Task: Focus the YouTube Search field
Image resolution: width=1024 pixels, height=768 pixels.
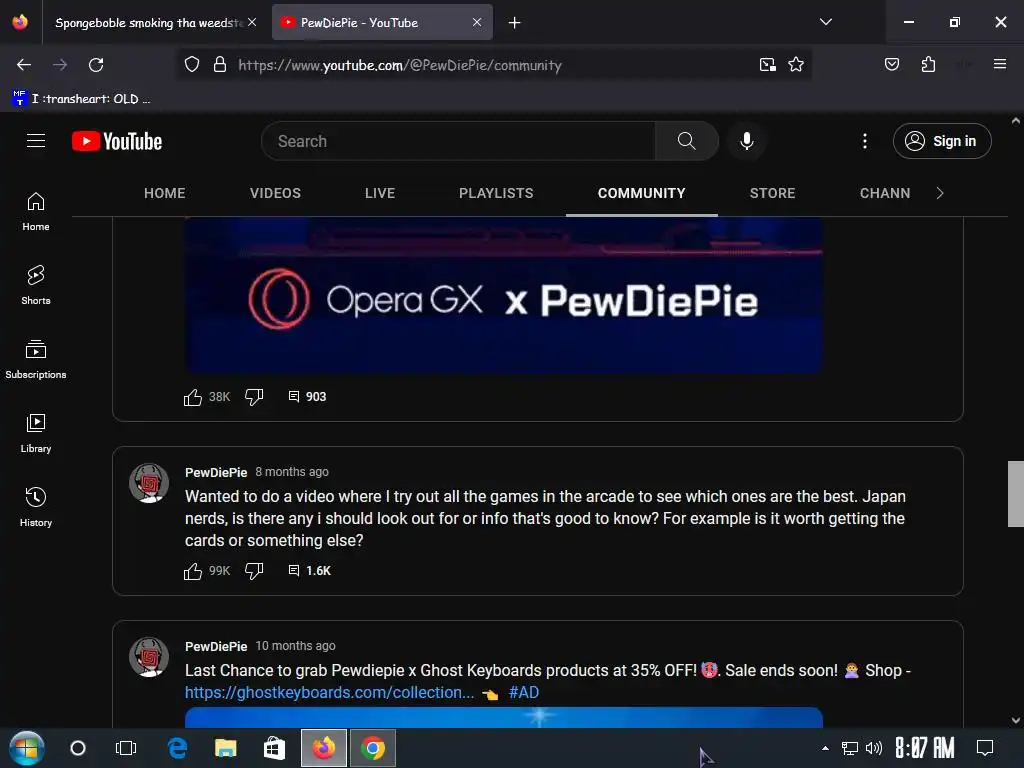Action: (458, 141)
